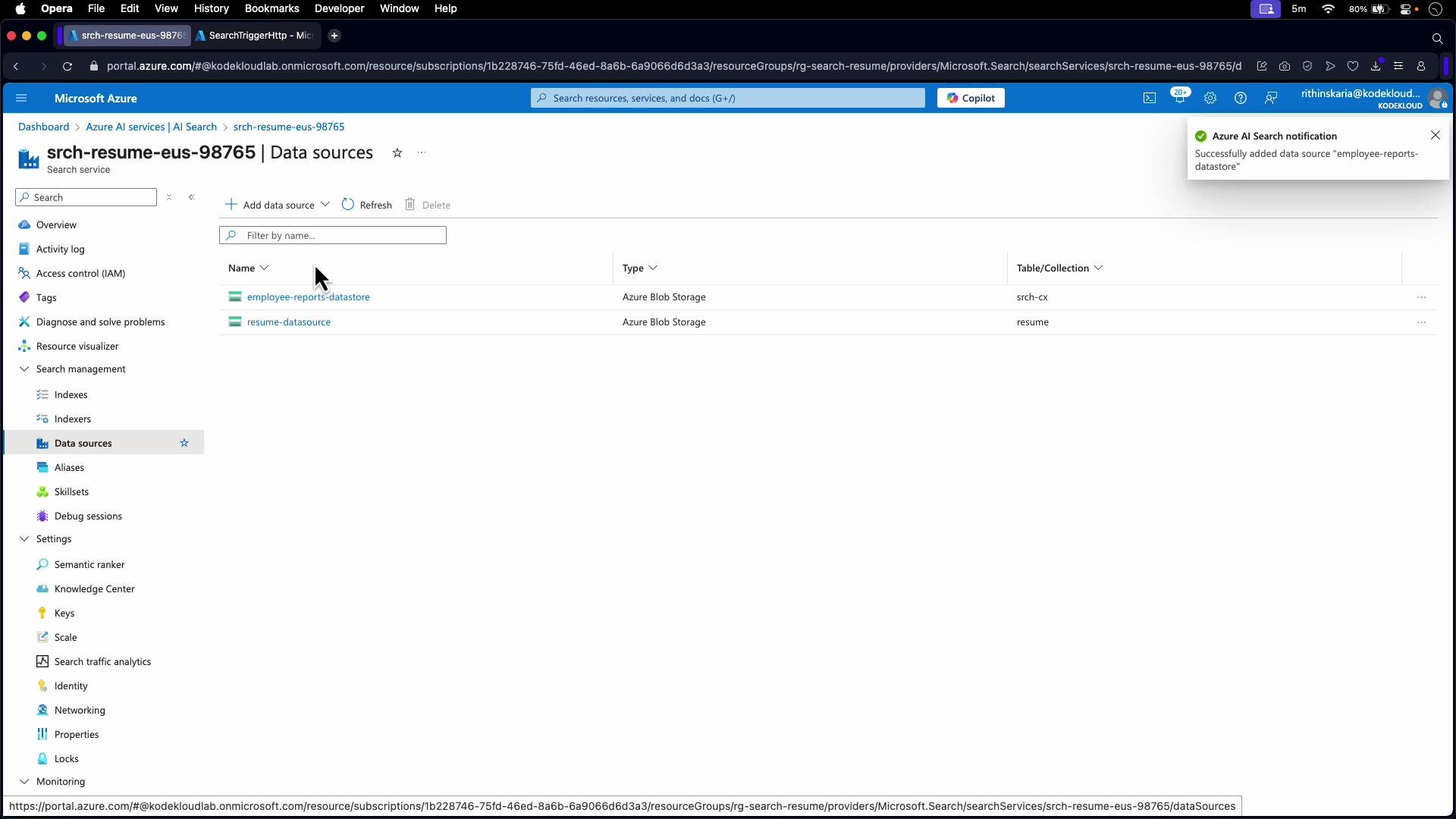Viewport: 1456px width, 819px height.
Task: Open row menu for employee-reports-datastore
Action: click(1421, 297)
